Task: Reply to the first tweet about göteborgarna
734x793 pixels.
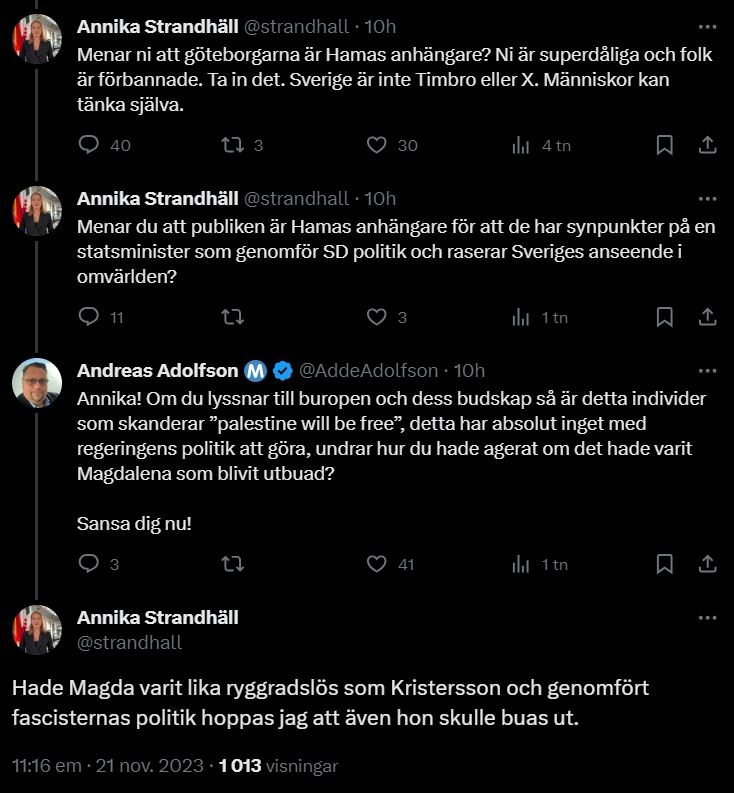Action: [x=89, y=145]
